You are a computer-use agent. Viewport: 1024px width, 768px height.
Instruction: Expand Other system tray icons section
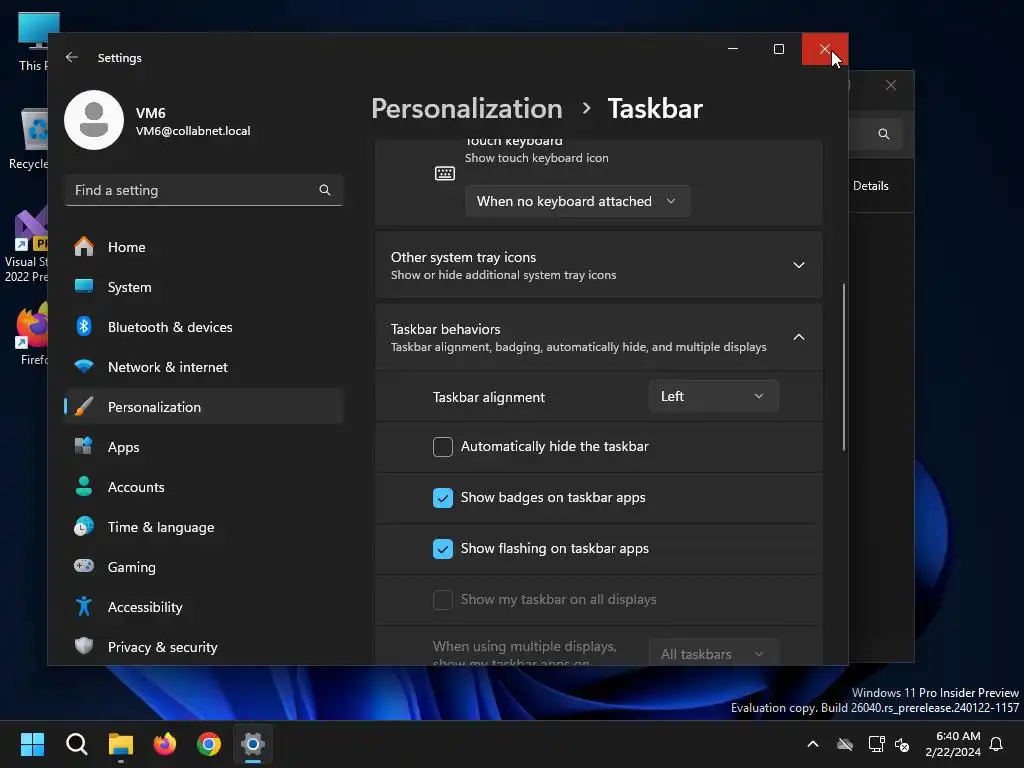pyautogui.click(x=799, y=265)
